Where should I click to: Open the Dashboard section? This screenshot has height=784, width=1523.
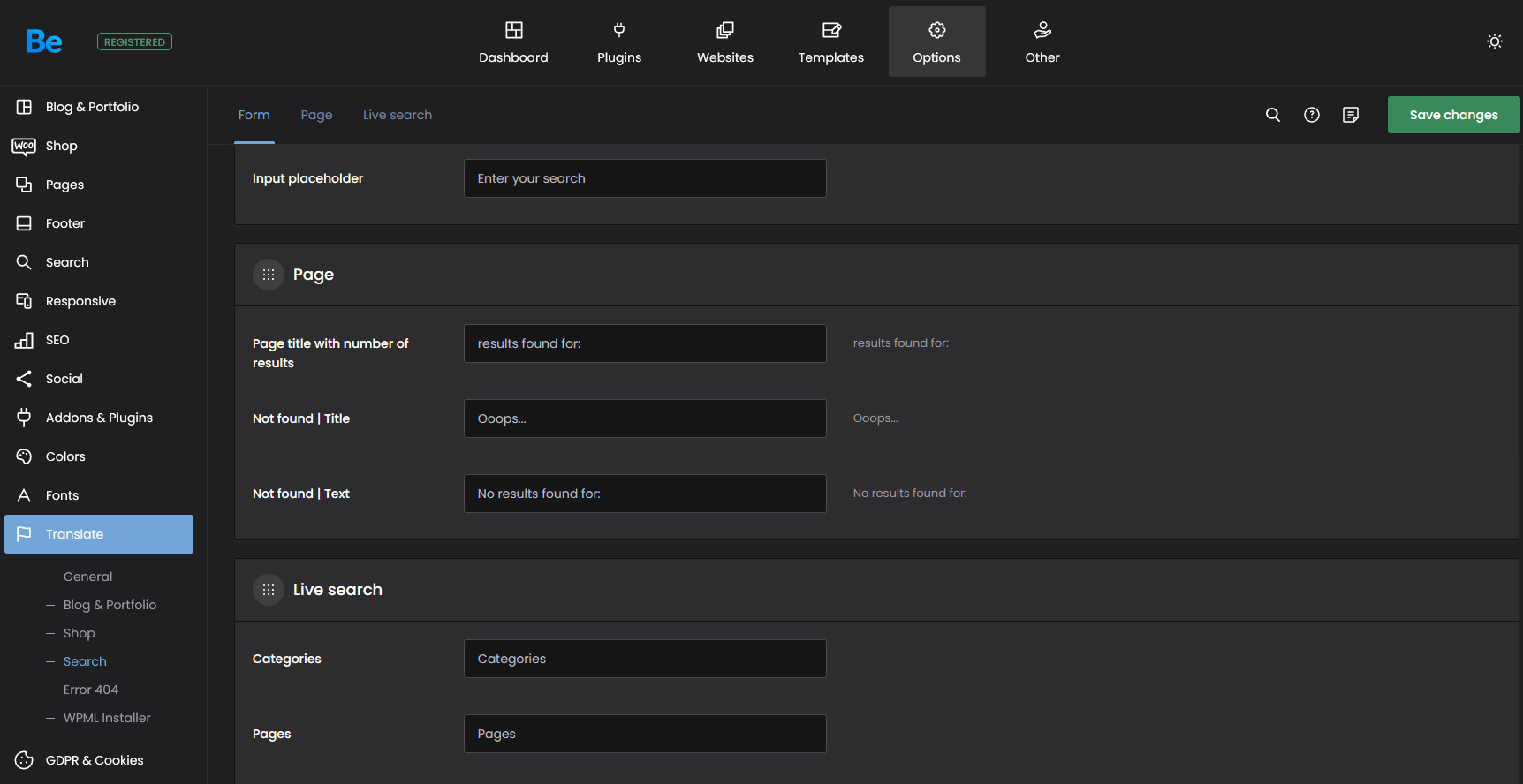click(x=513, y=41)
